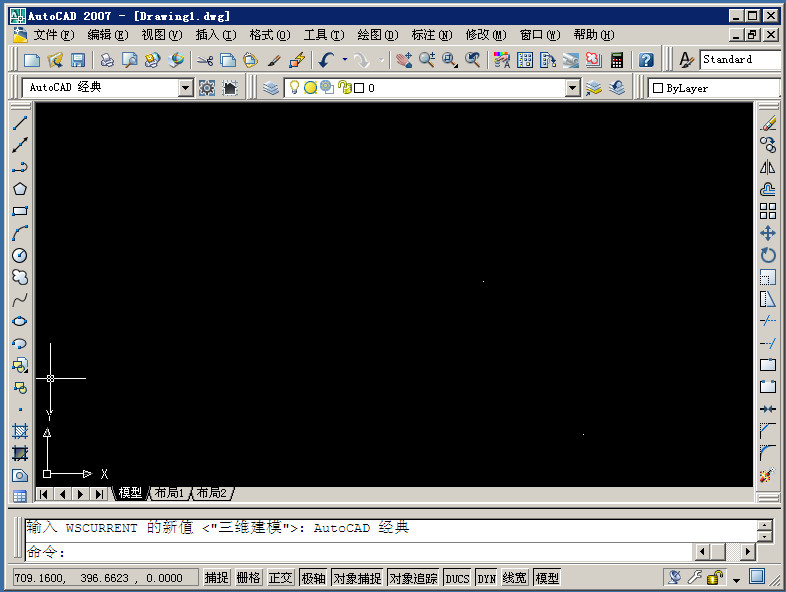
Task: Select the Rectangle drawing tool
Action: click(19, 211)
